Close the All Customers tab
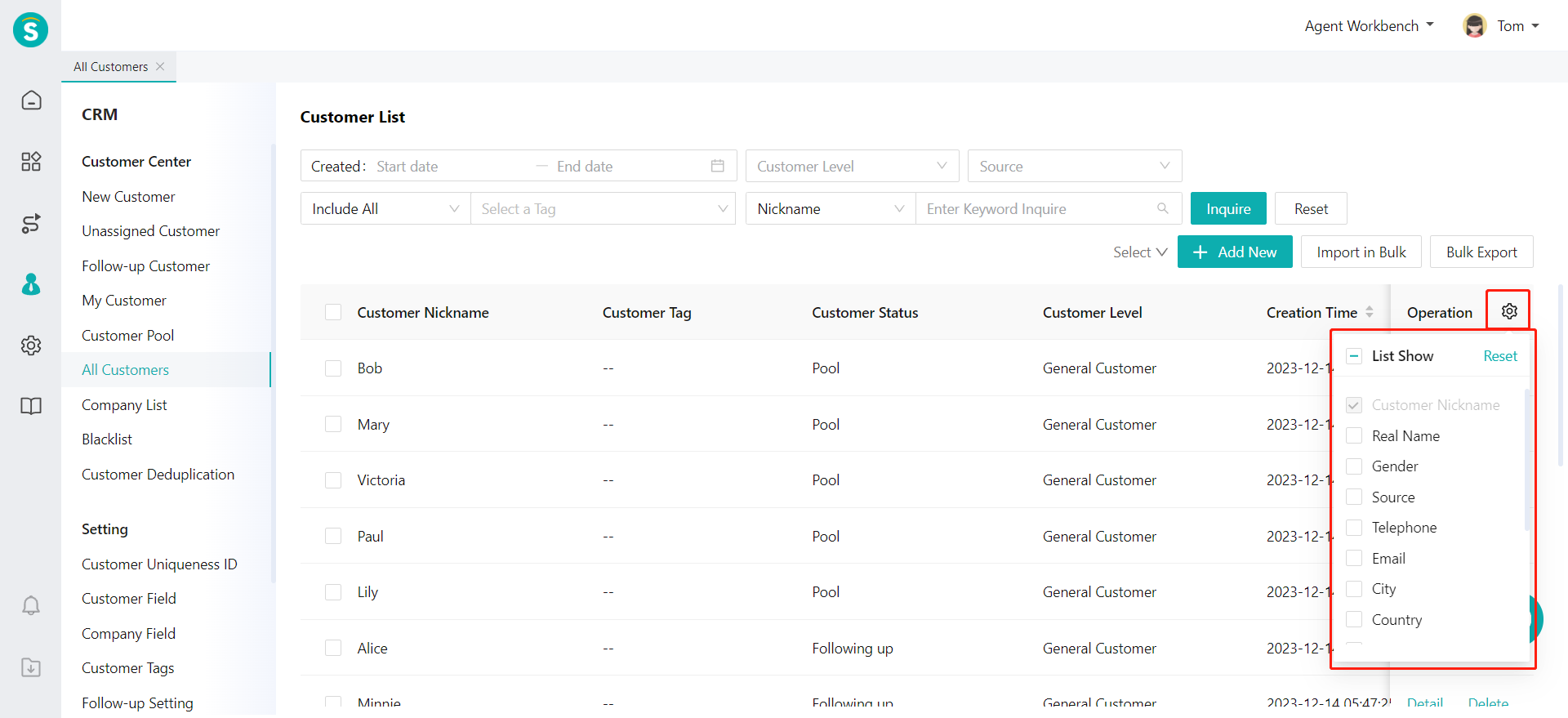1568x718 pixels. click(x=160, y=67)
